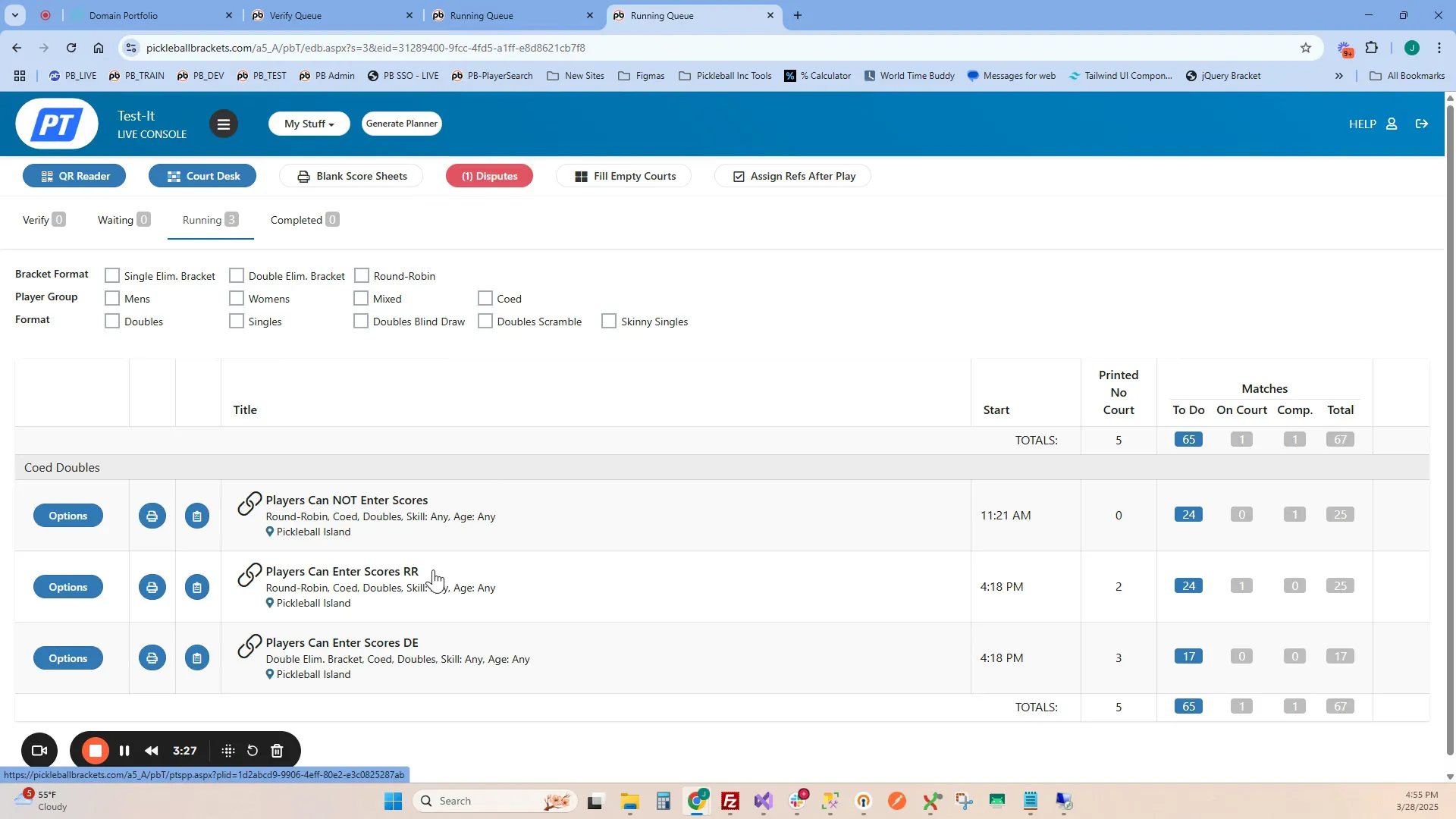Click the Fill Empty Courts button
The image size is (1456, 819).
coord(625,177)
